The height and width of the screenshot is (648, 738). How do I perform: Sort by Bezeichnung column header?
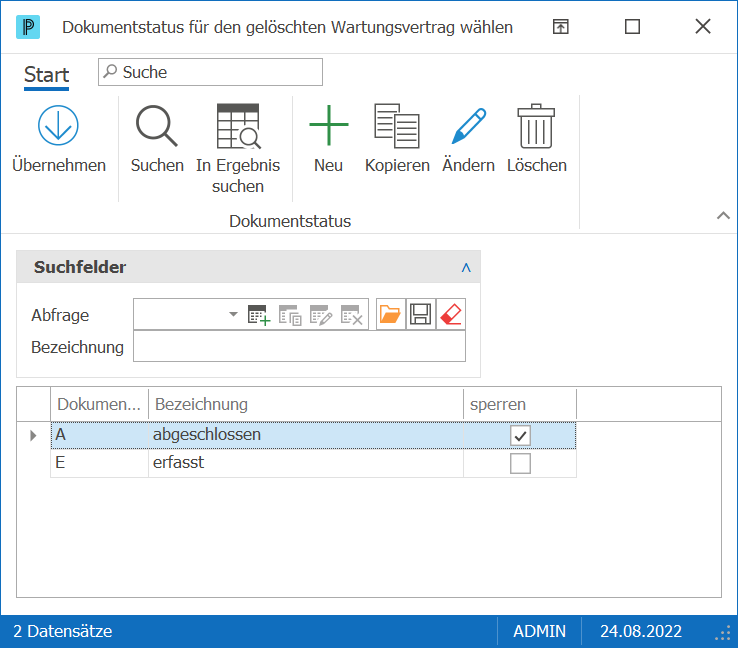point(306,404)
